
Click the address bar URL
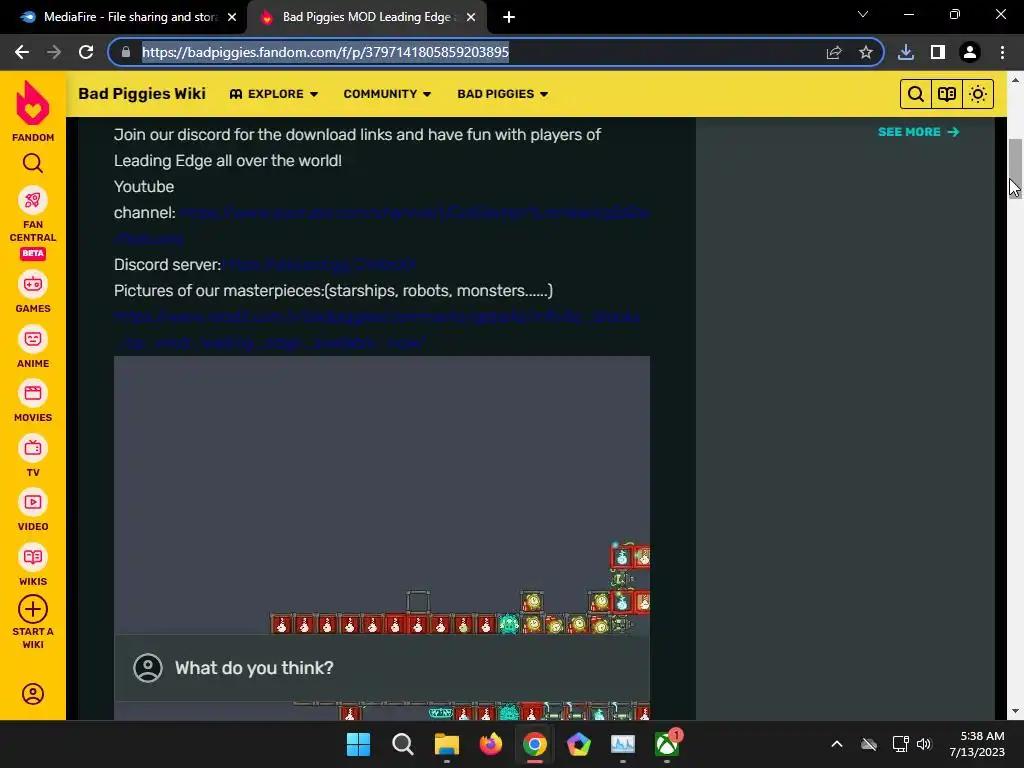(325, 52)
